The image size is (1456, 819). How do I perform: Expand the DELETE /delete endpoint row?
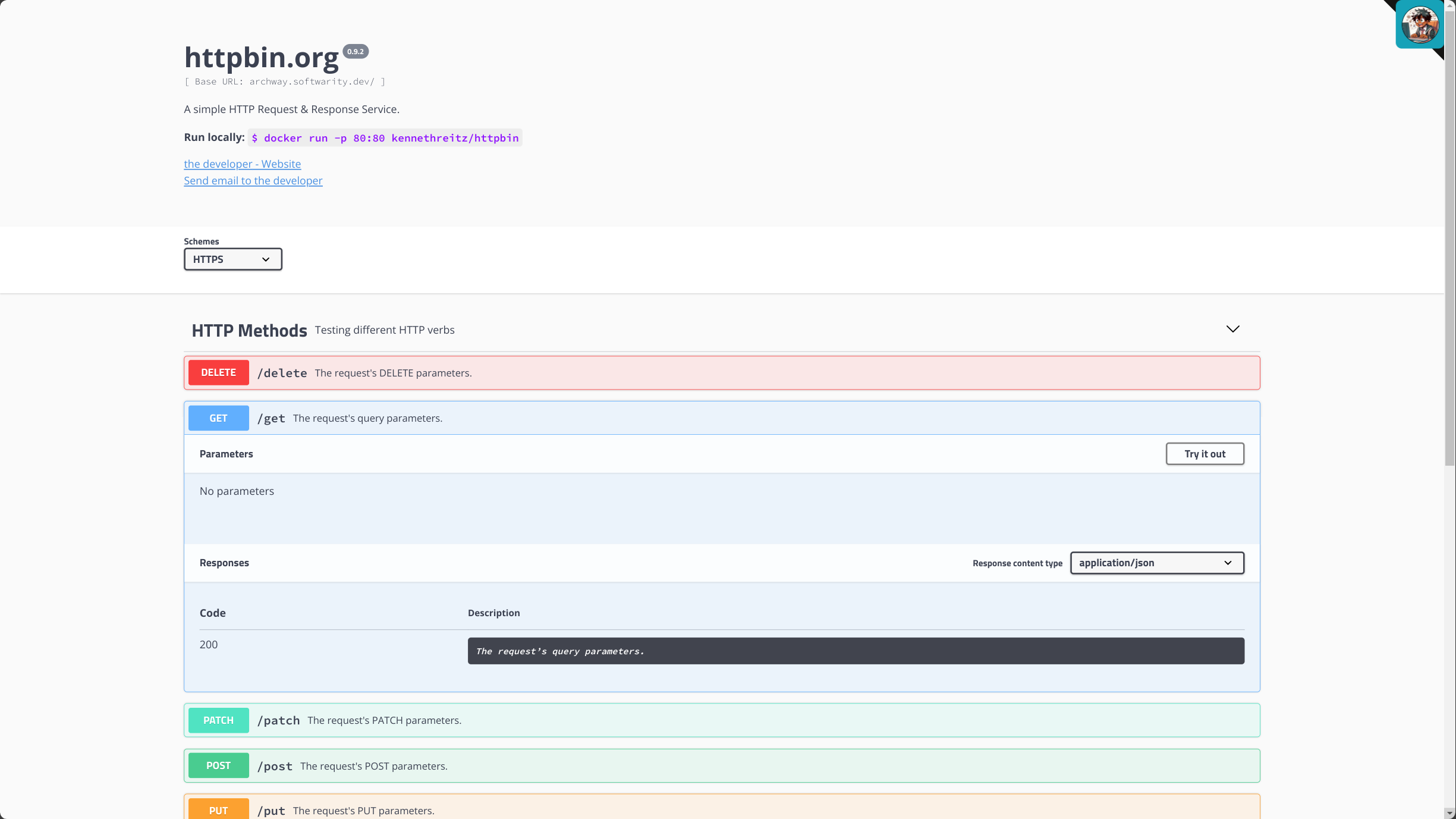(x=722, y=373)
